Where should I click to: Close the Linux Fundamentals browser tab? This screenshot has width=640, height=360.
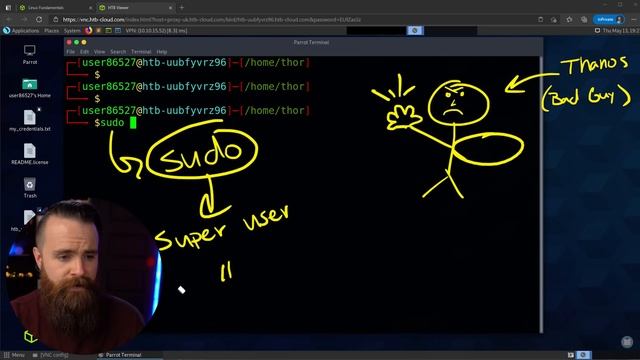point(90,8)
